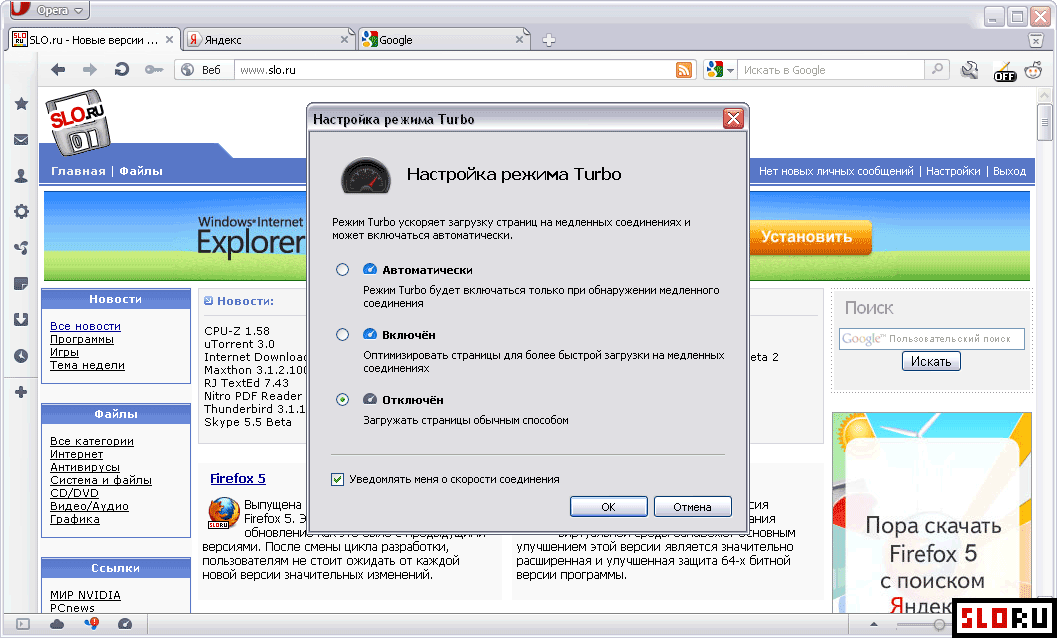Open the Mail panel in sidebar
The height and width of the screenshot is (638, 1057).
(21, 140)
